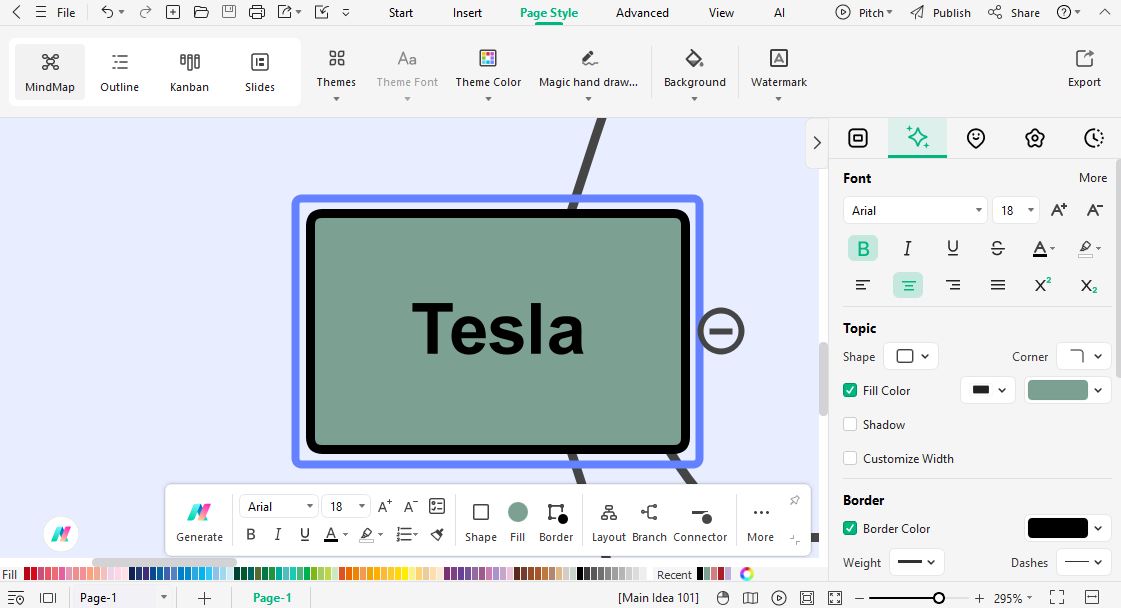Open the Arial font dropdown in right panel
1121x608 pixels.
click(915, 210)
